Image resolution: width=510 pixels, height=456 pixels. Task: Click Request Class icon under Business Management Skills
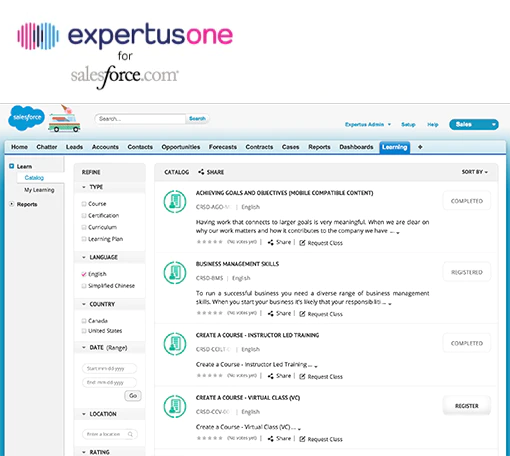pos(302,314)
